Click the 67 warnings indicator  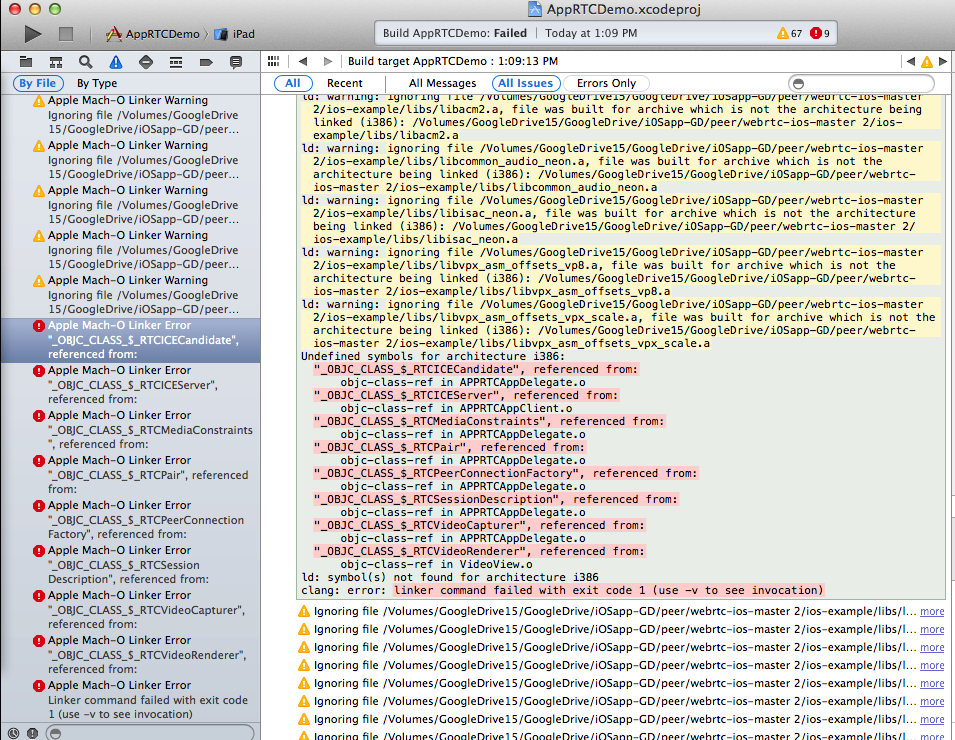(790, 33)
